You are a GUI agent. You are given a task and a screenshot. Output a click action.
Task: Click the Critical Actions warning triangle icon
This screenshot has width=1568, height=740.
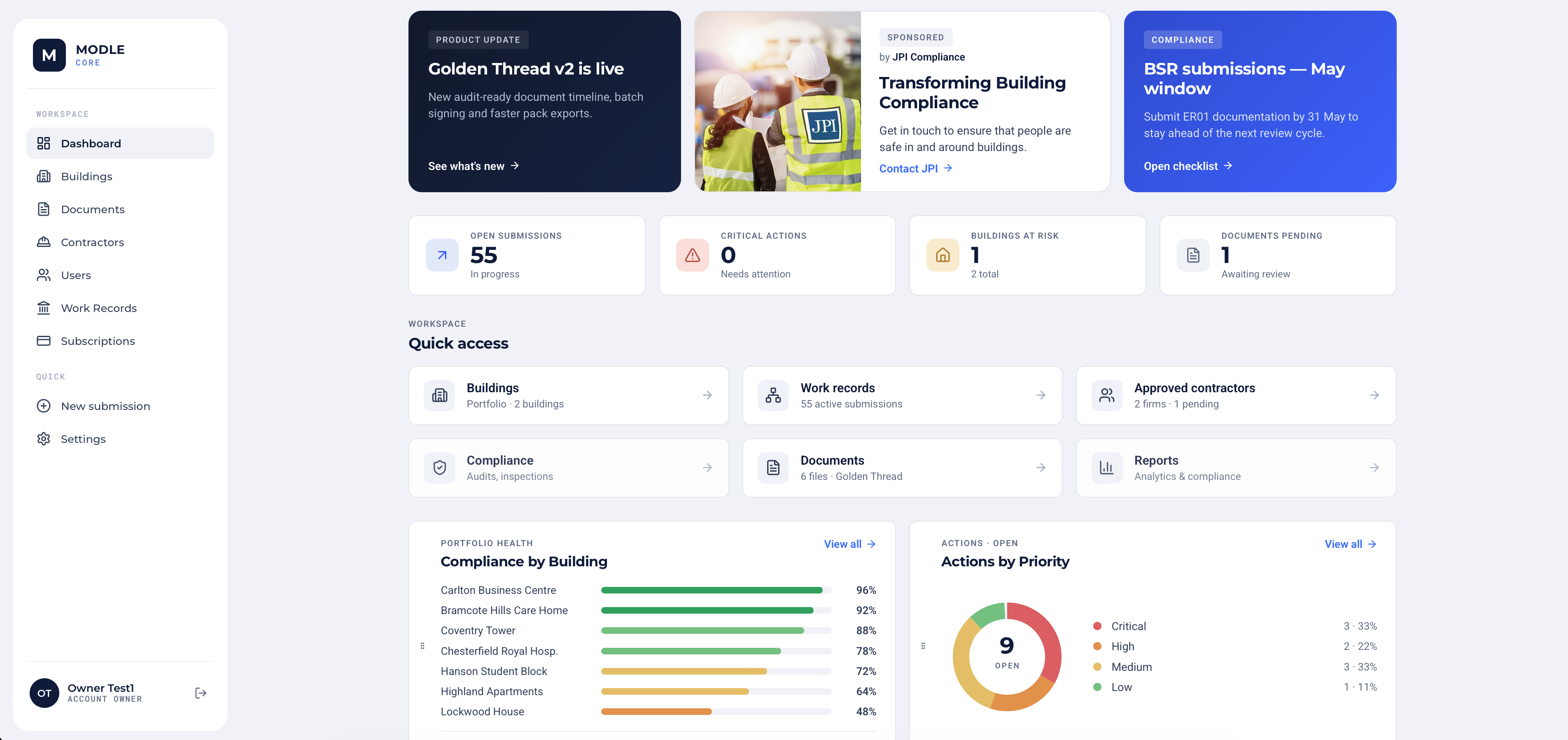tap(692, 256)
